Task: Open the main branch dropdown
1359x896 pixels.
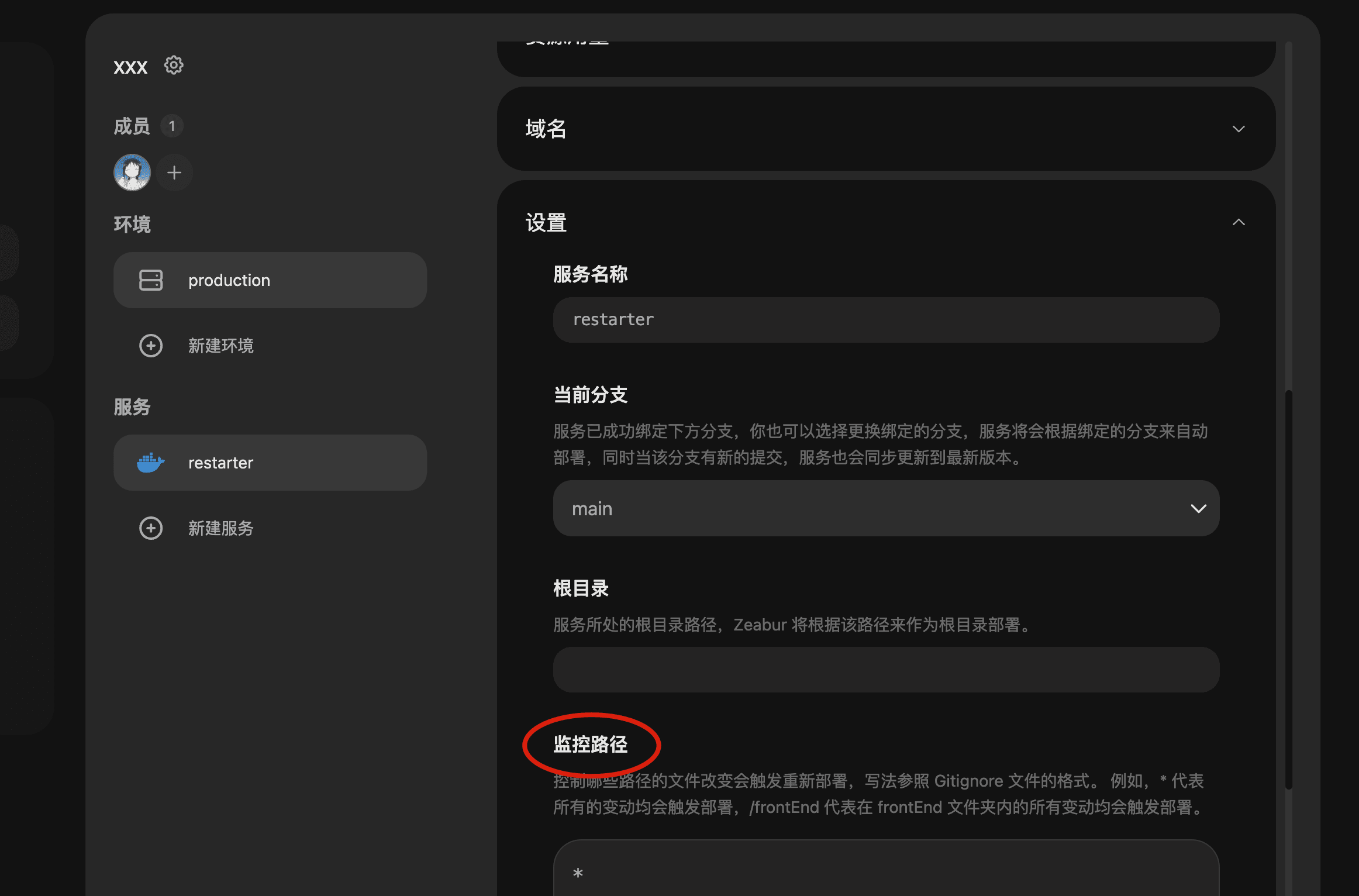Action: click(886, 508)
